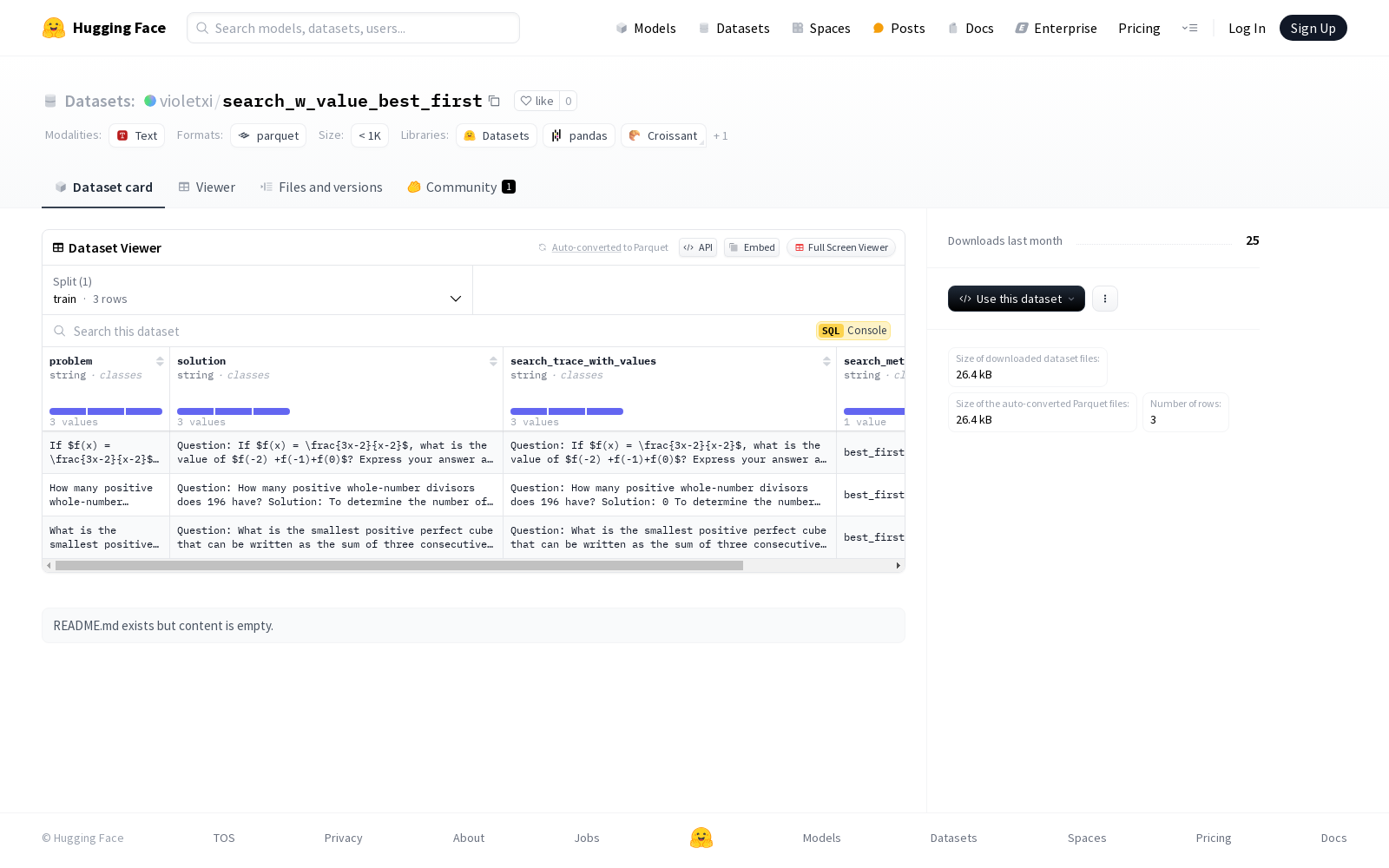Click the footer Models link
The width and height of the screenshot is (1389, 868).
tap(822, 838)
